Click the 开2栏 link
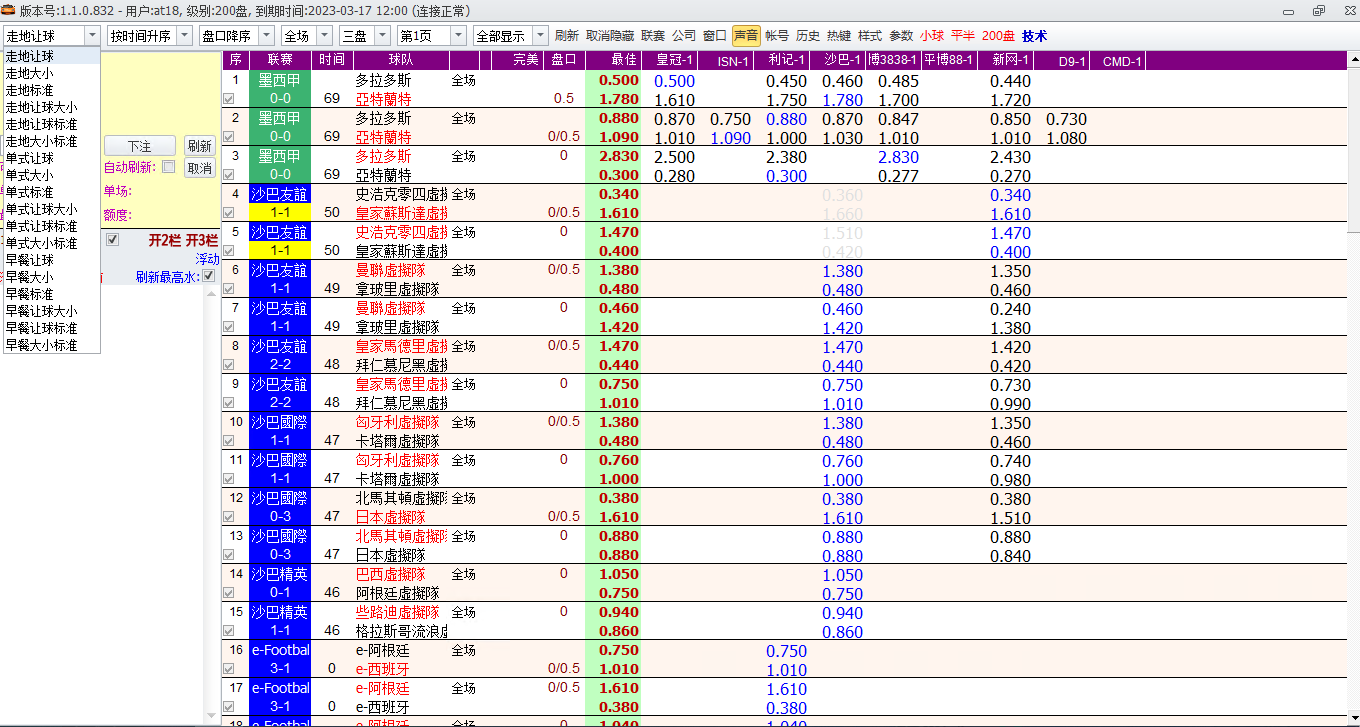This screenshot has height=727, width=1360. [165, 240]
